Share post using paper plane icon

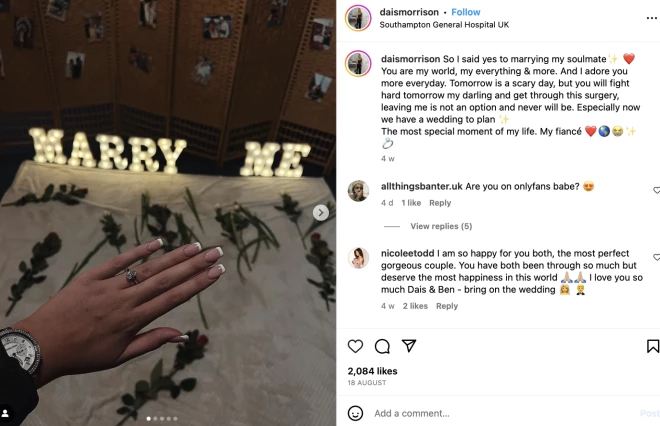(x=409, y=346)
